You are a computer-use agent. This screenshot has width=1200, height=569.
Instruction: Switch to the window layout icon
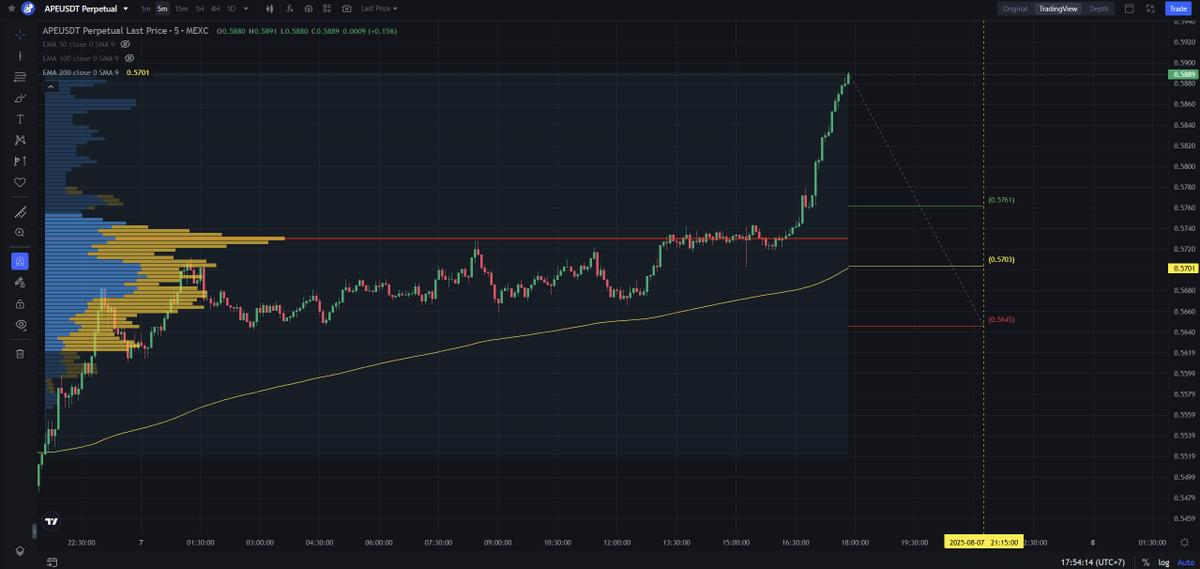tap(1129, 8)
